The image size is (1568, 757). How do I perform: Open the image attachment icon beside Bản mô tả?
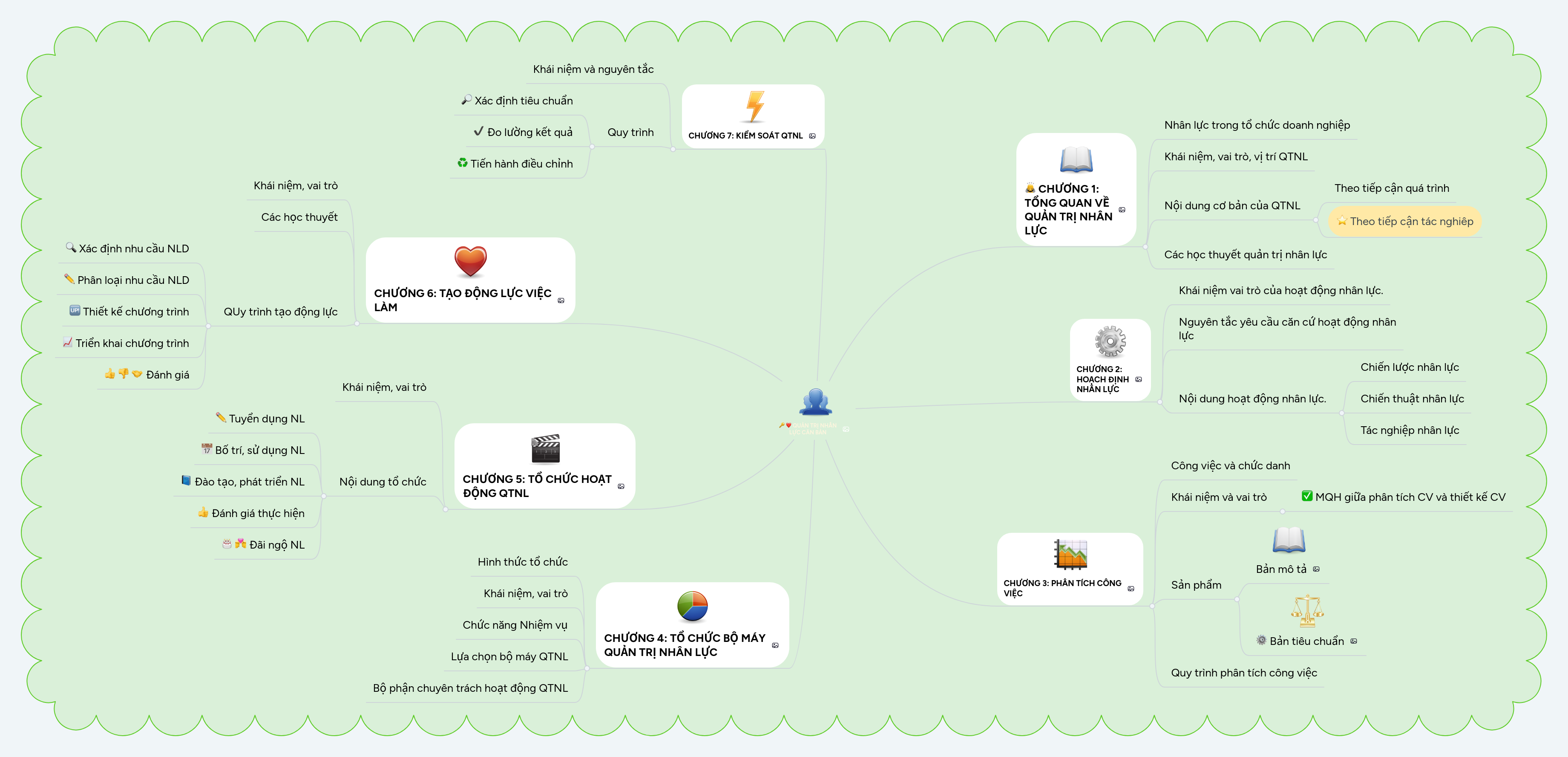click(x=1316, y=569)
